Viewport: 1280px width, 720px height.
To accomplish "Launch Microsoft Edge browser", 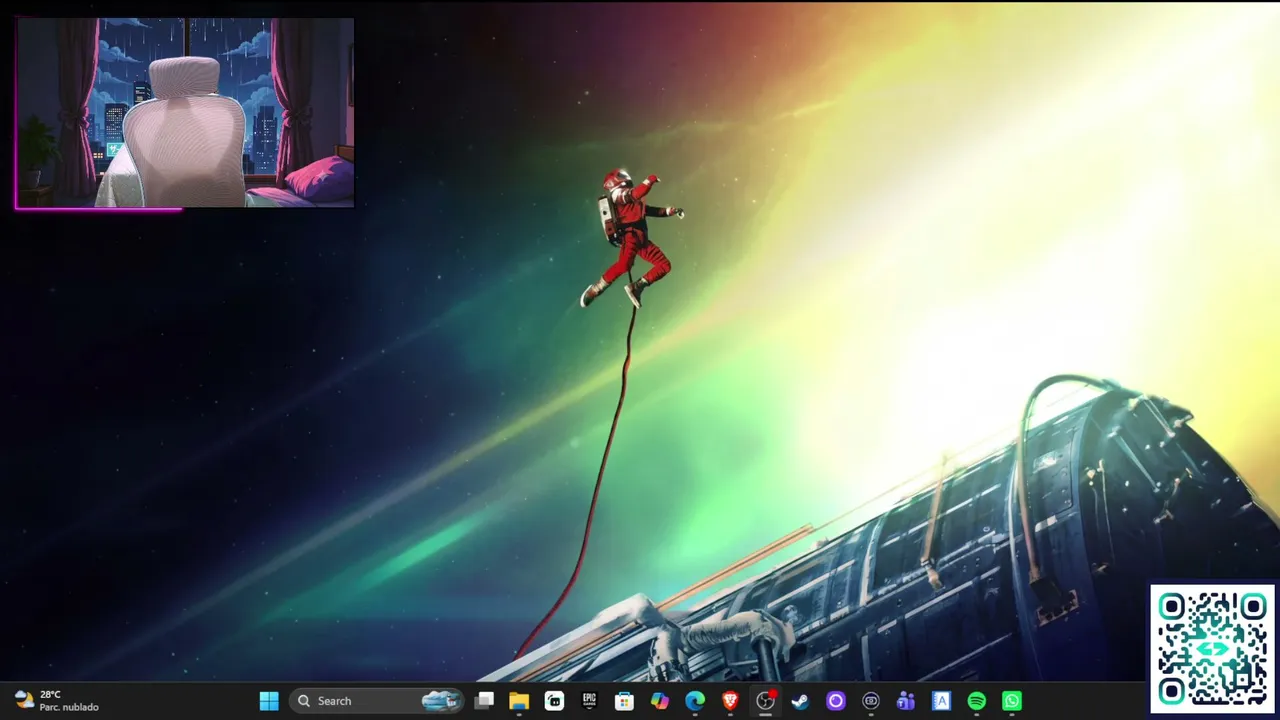I will [695, 701].
